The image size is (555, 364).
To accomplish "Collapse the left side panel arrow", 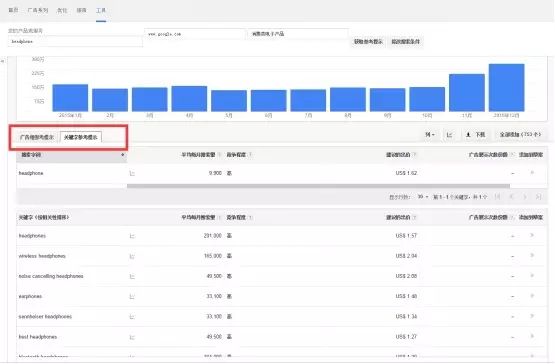I will point(3,61).
